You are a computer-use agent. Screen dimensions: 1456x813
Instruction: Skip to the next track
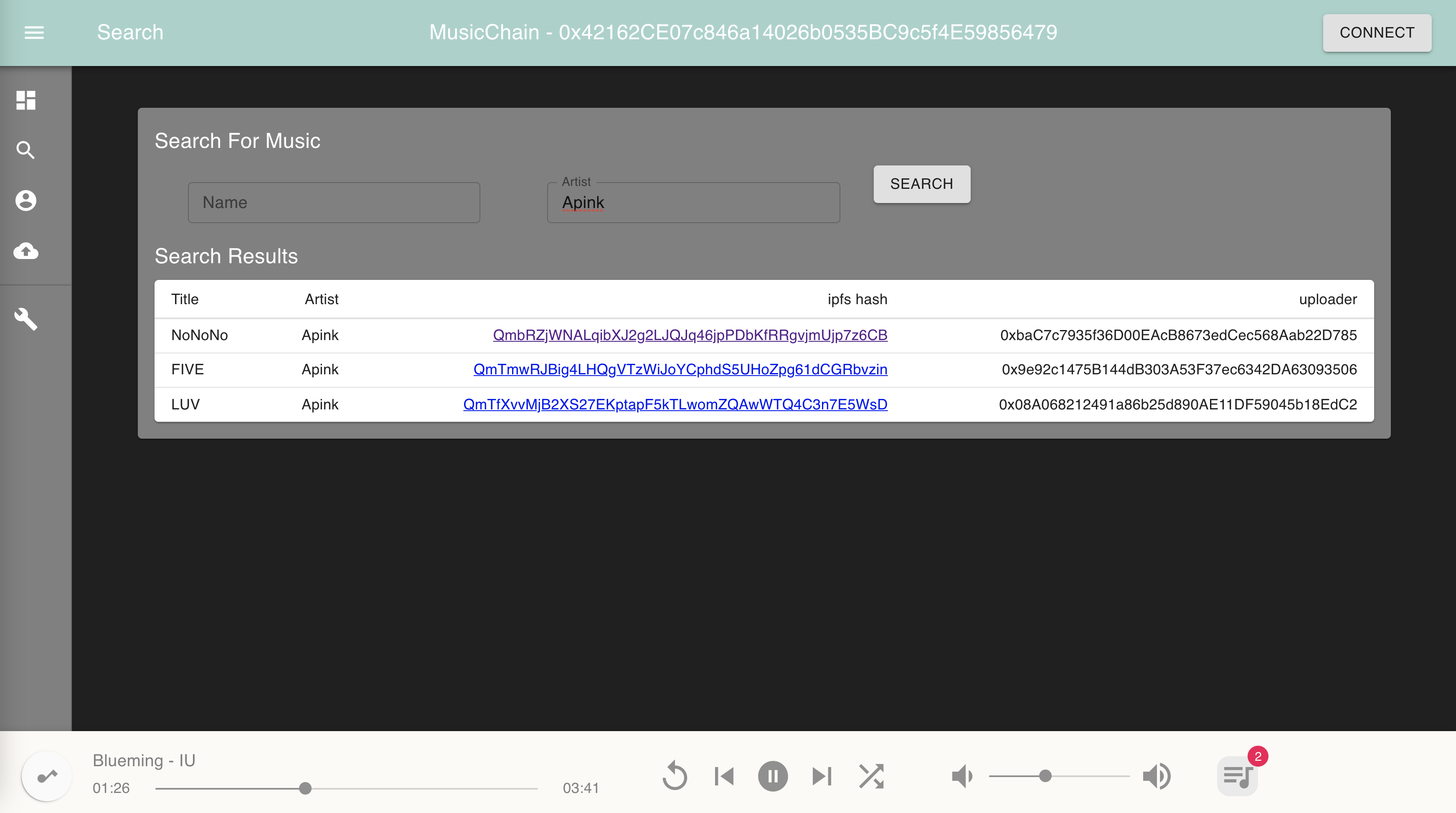tap(821, 776)
